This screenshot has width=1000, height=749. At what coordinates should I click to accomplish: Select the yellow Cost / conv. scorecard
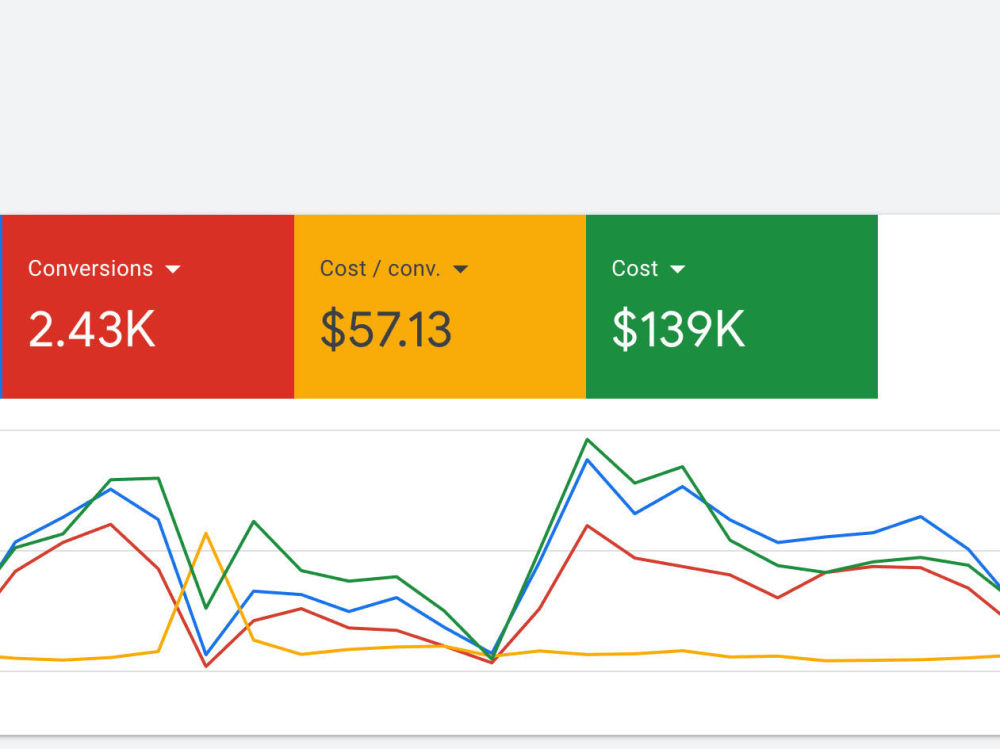tap(440, 306)
